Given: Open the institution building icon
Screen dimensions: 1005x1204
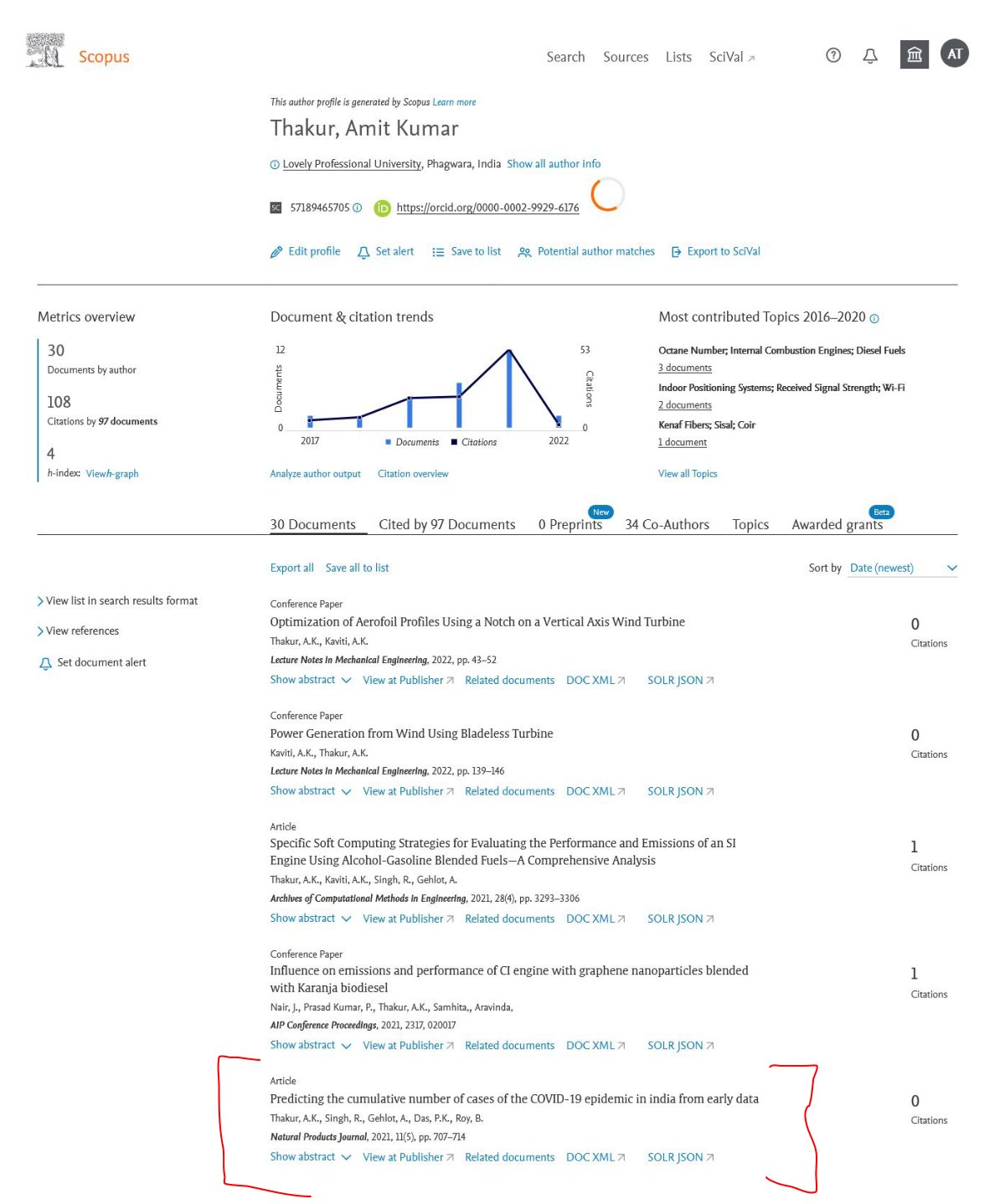Looking at the screenshot, I should click(915, 54).
